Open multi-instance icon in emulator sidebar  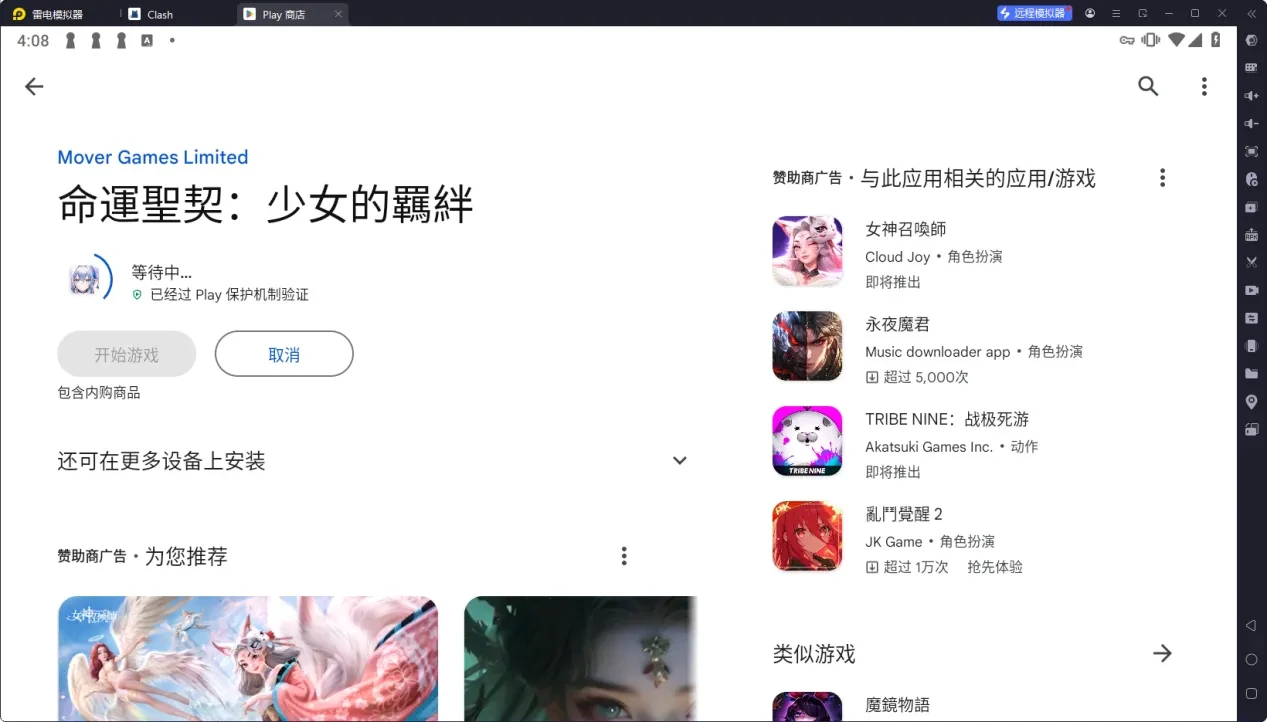coord(1251,207)
